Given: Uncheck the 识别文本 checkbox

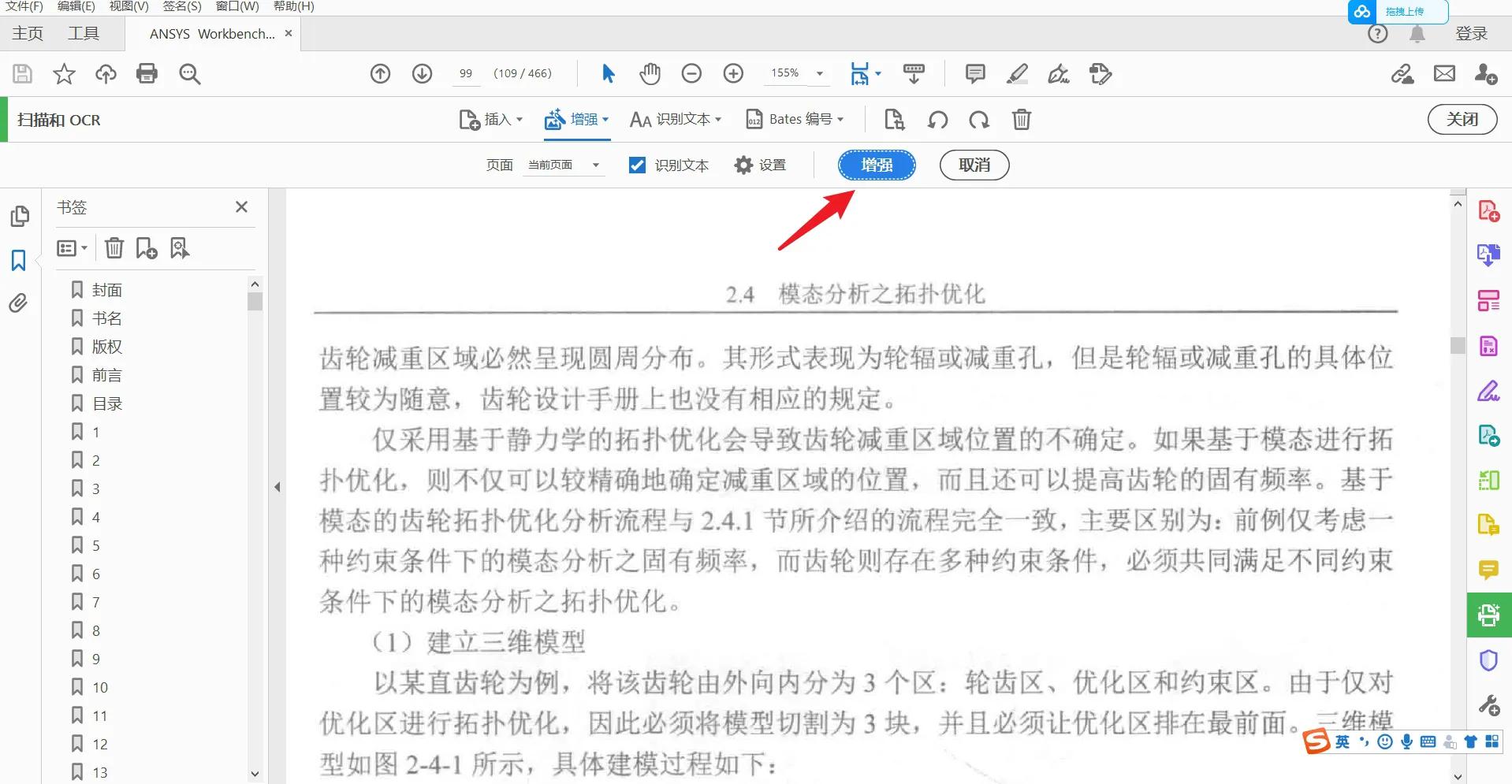Looking at the screenshot, I should [636, 165].
